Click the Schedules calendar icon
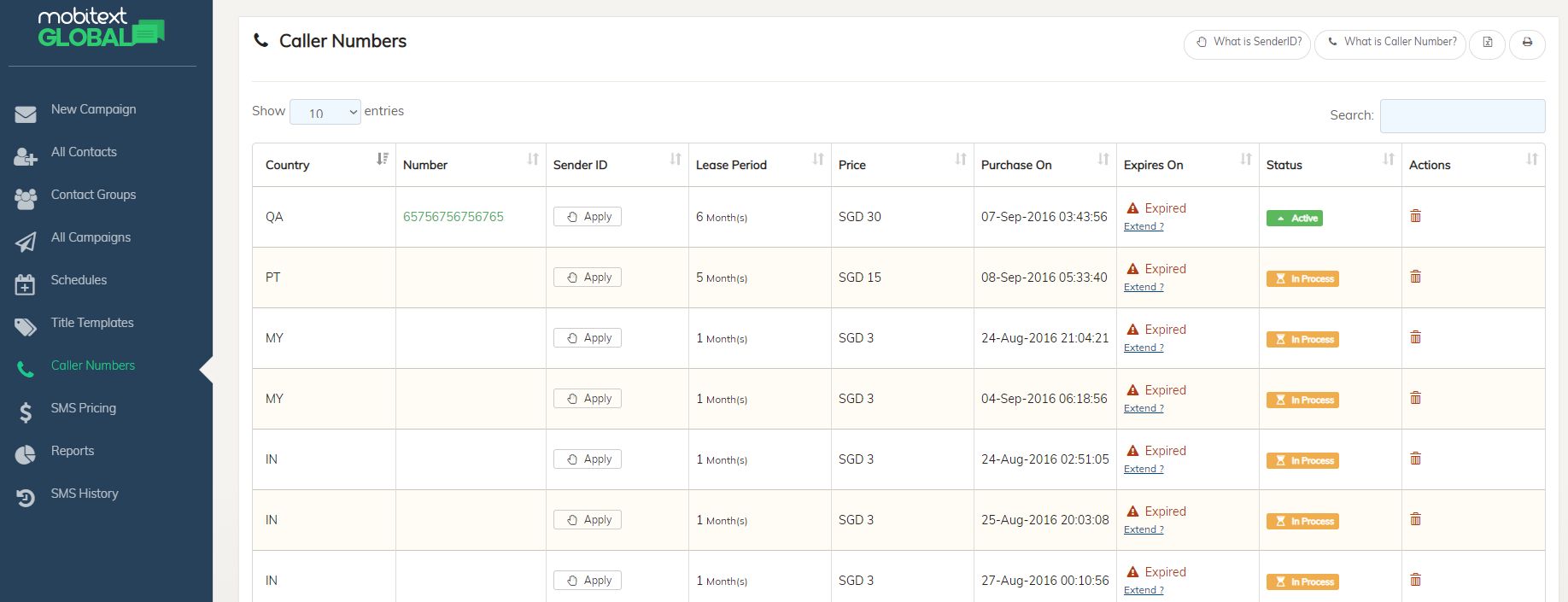 26,284
